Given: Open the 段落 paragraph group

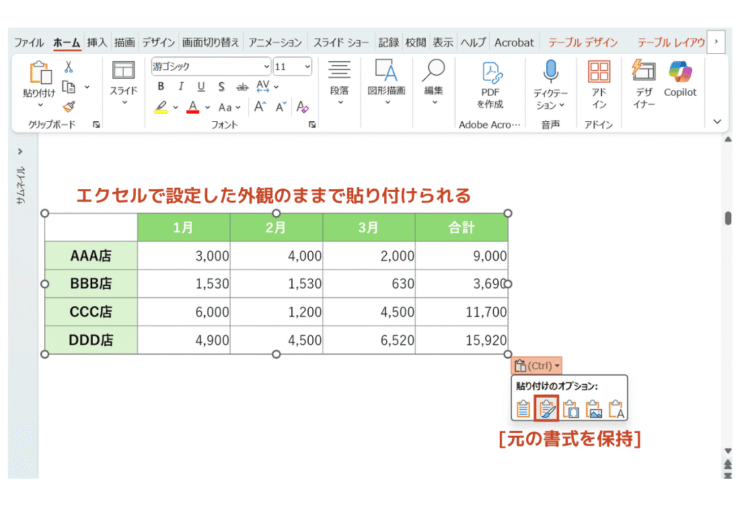Looking at the screenshot, I should pyautogui.click(x=339, y=83).
